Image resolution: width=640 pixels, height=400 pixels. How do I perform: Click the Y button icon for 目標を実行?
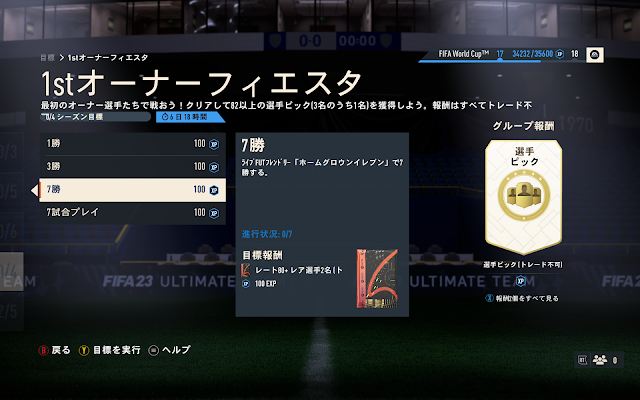[84, 350]
